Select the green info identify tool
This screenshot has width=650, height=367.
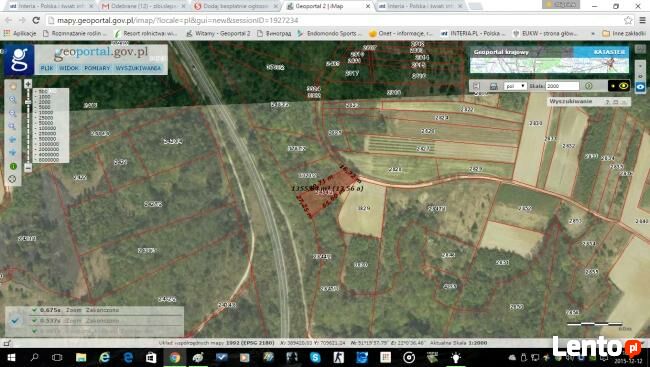point(13,166)
